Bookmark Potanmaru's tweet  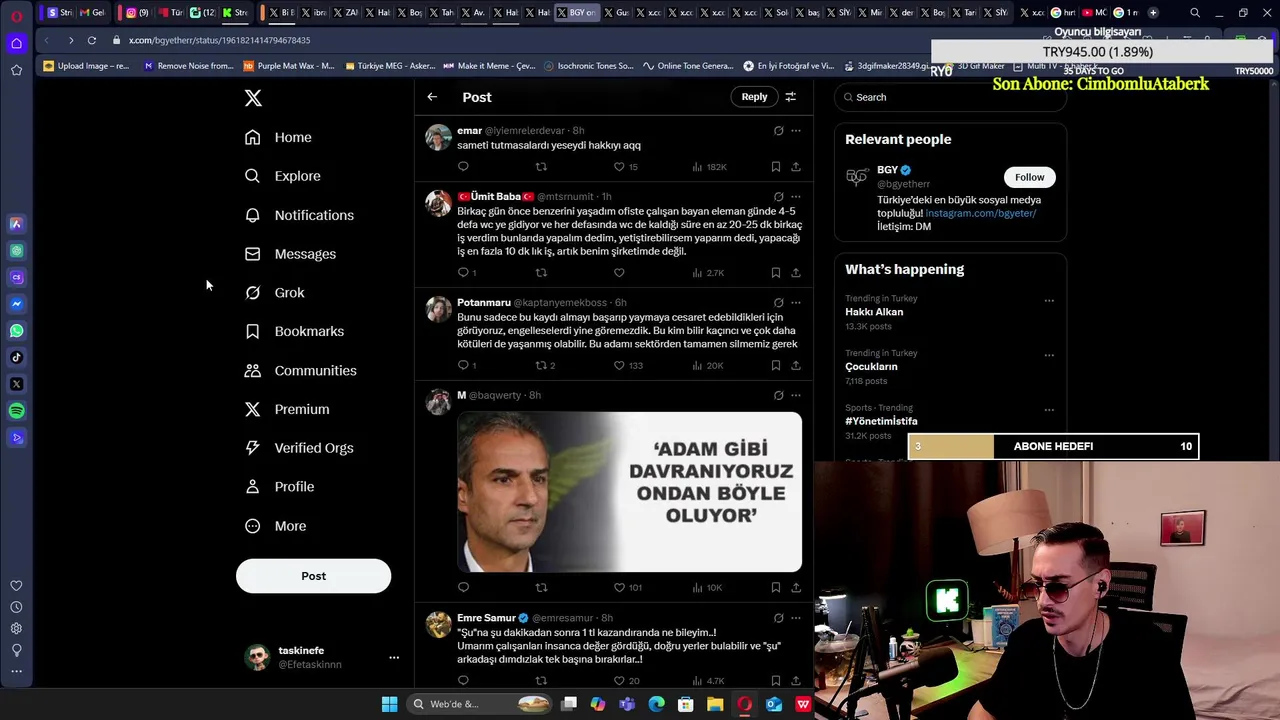(x=775, y=366)
